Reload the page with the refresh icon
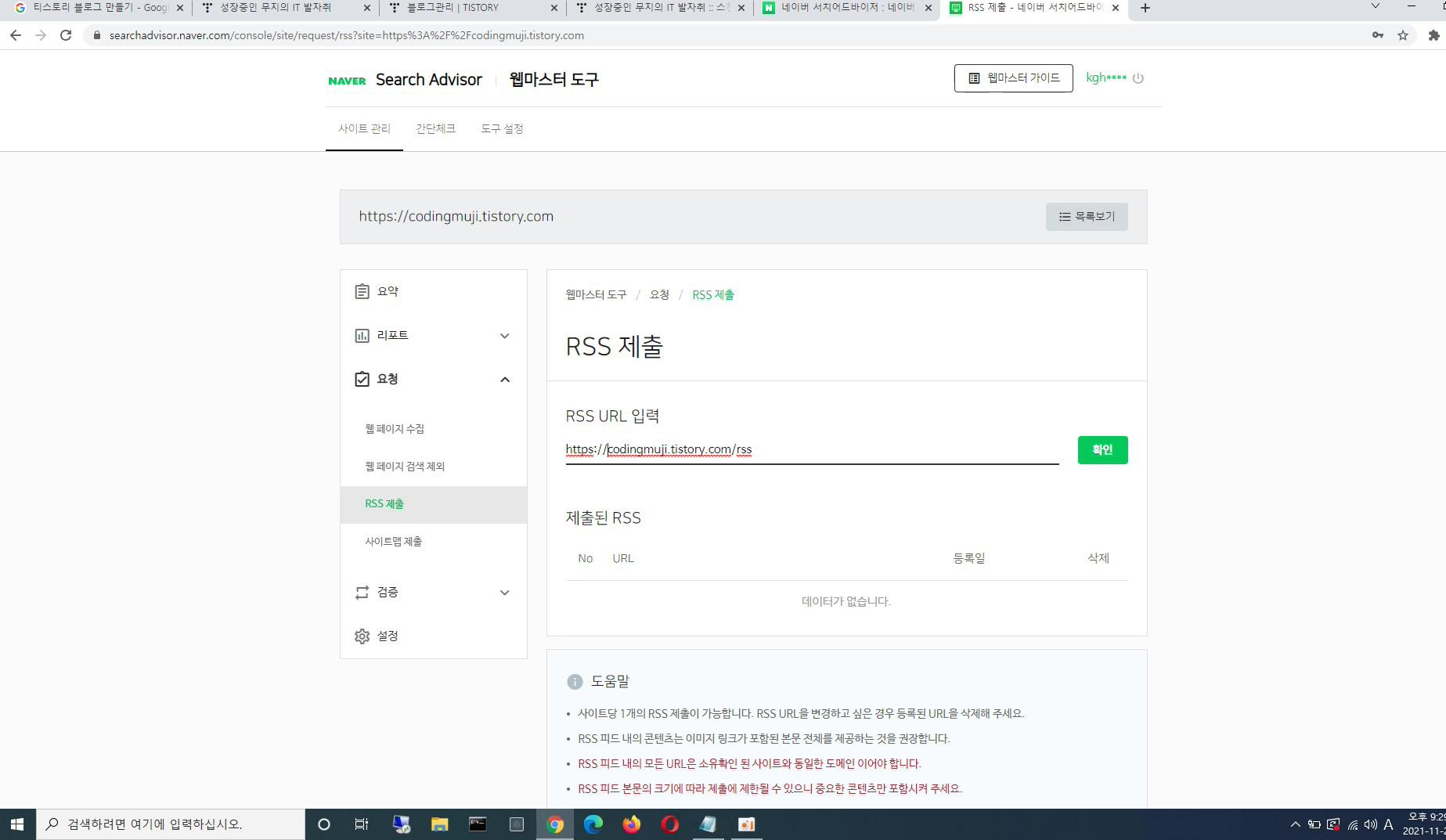Viewport: 1446px width, 840px height. (66, 35)
